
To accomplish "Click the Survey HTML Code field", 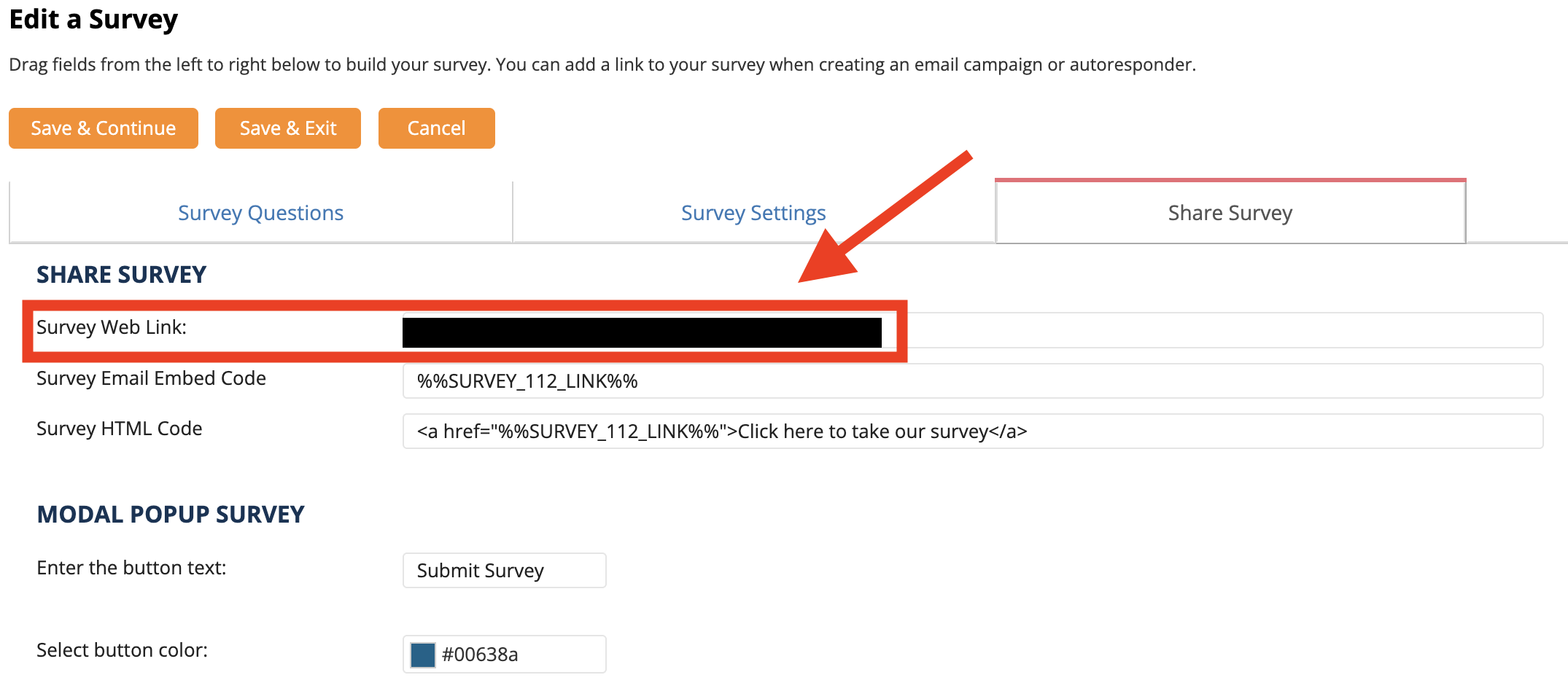I will (x=973, y=432).
